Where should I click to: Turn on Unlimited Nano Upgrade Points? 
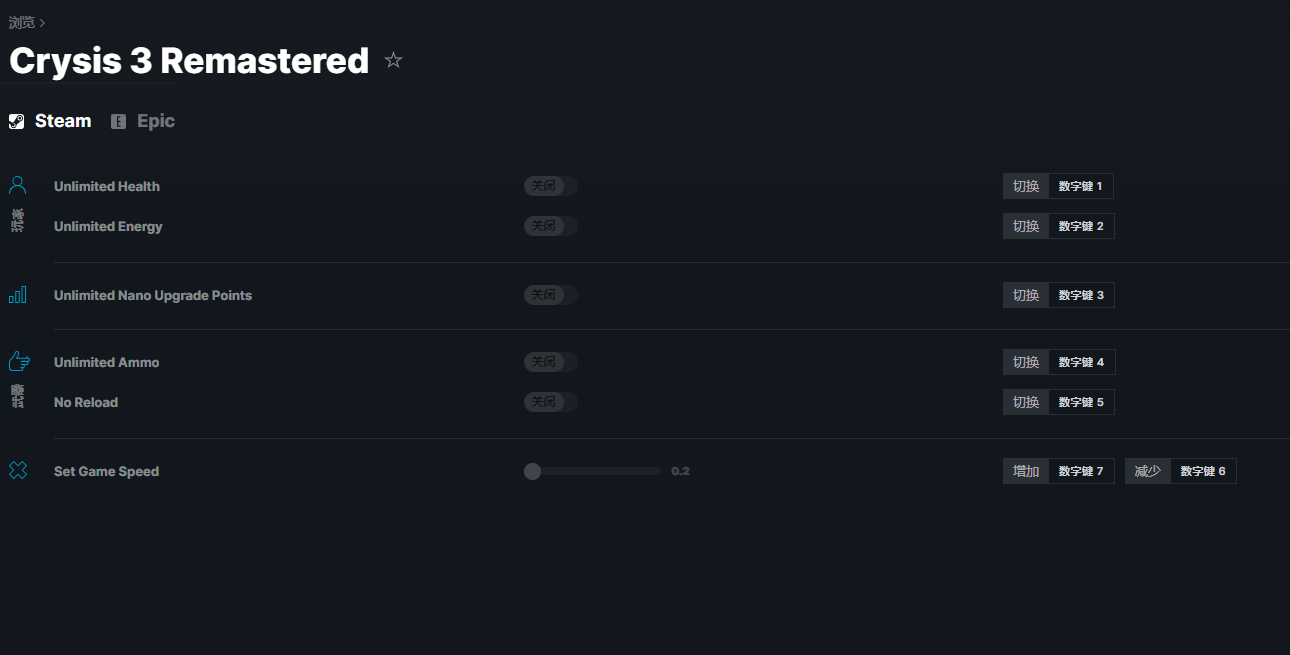551,295
